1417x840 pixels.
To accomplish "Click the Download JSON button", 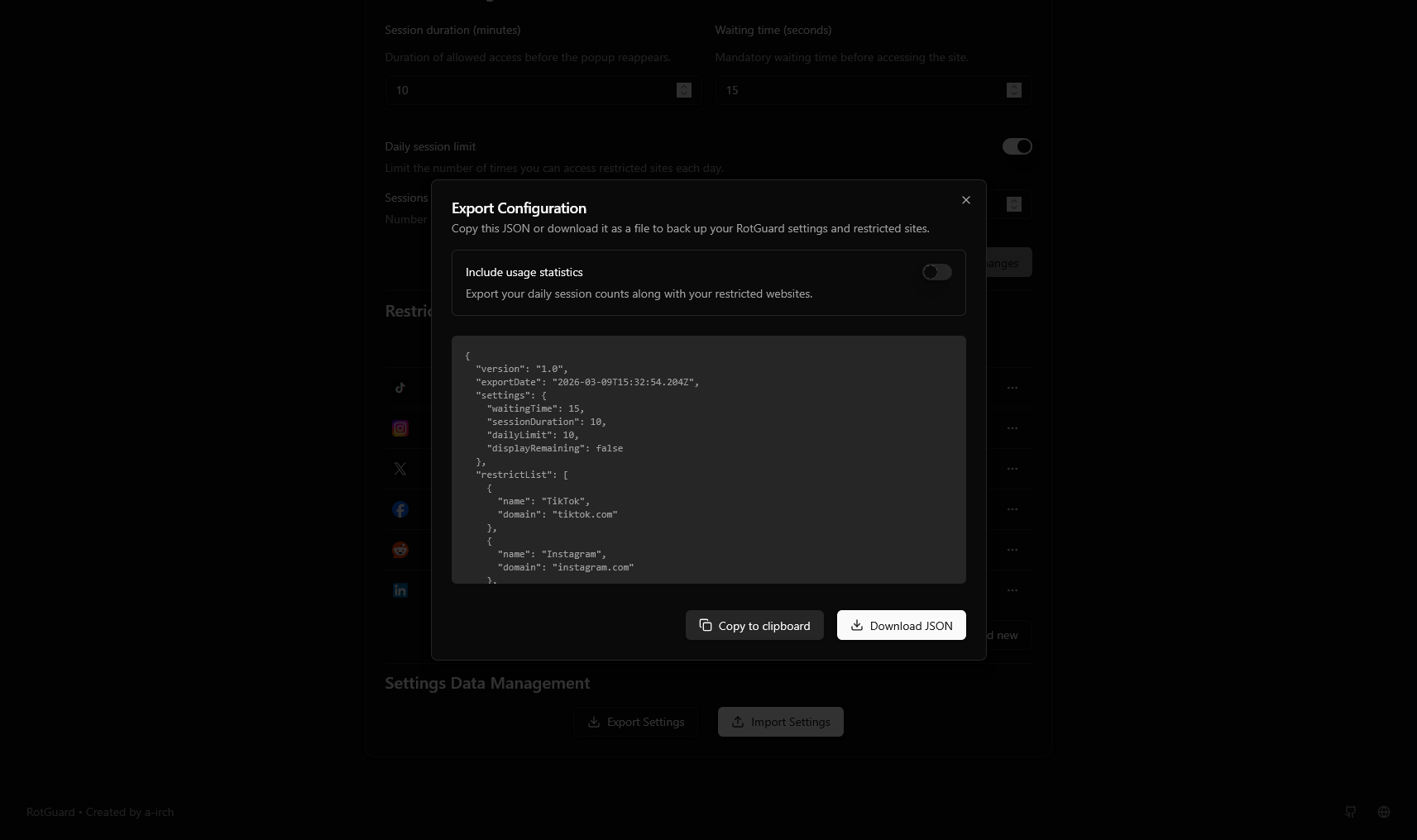I will click(x=901, y=626).
